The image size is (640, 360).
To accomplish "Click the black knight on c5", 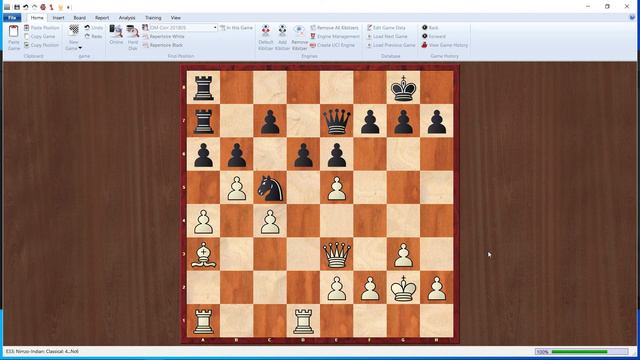I will [x=270, y=188].
